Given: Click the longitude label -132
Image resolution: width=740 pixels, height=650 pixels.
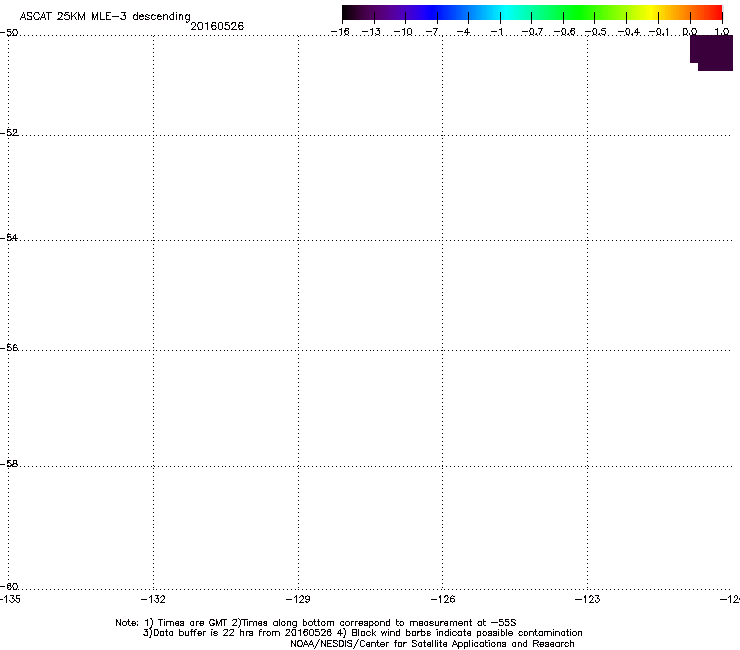Looking at the screenshot, I should pos(153,599).
